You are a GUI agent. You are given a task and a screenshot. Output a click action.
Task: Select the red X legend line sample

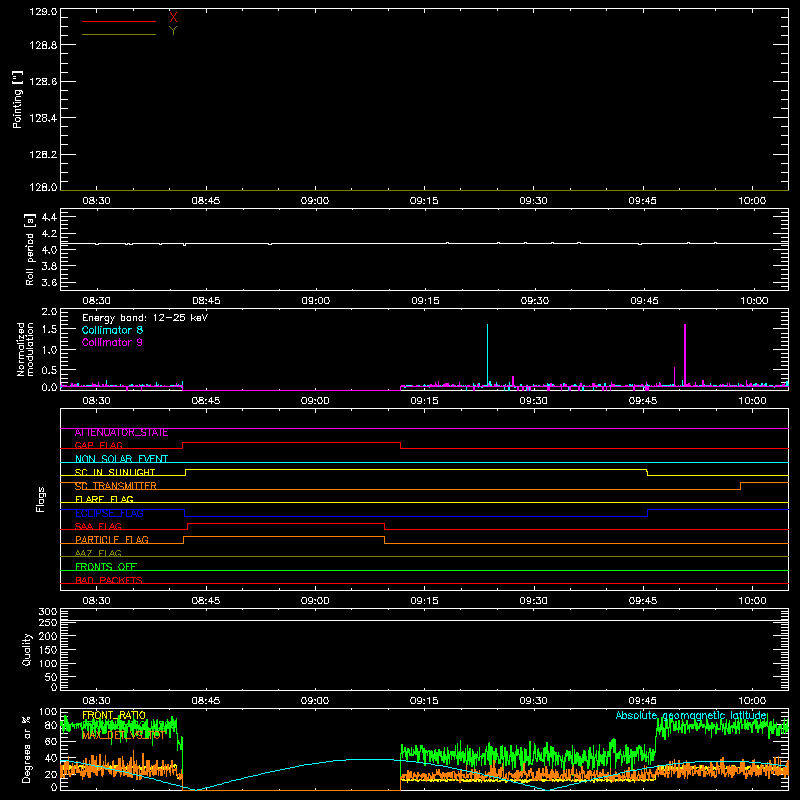coord(119,21)
